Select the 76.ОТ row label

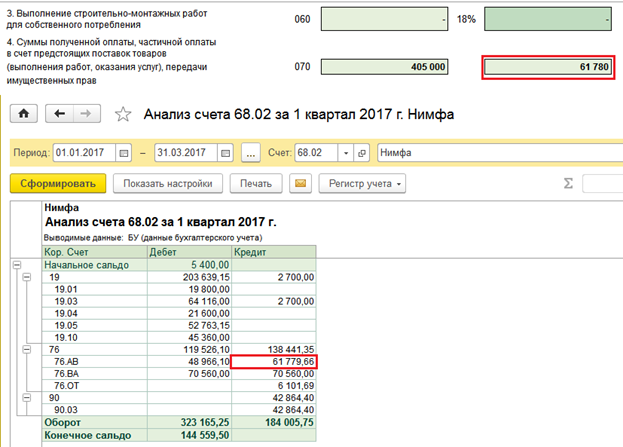click(x=66, y=385)
